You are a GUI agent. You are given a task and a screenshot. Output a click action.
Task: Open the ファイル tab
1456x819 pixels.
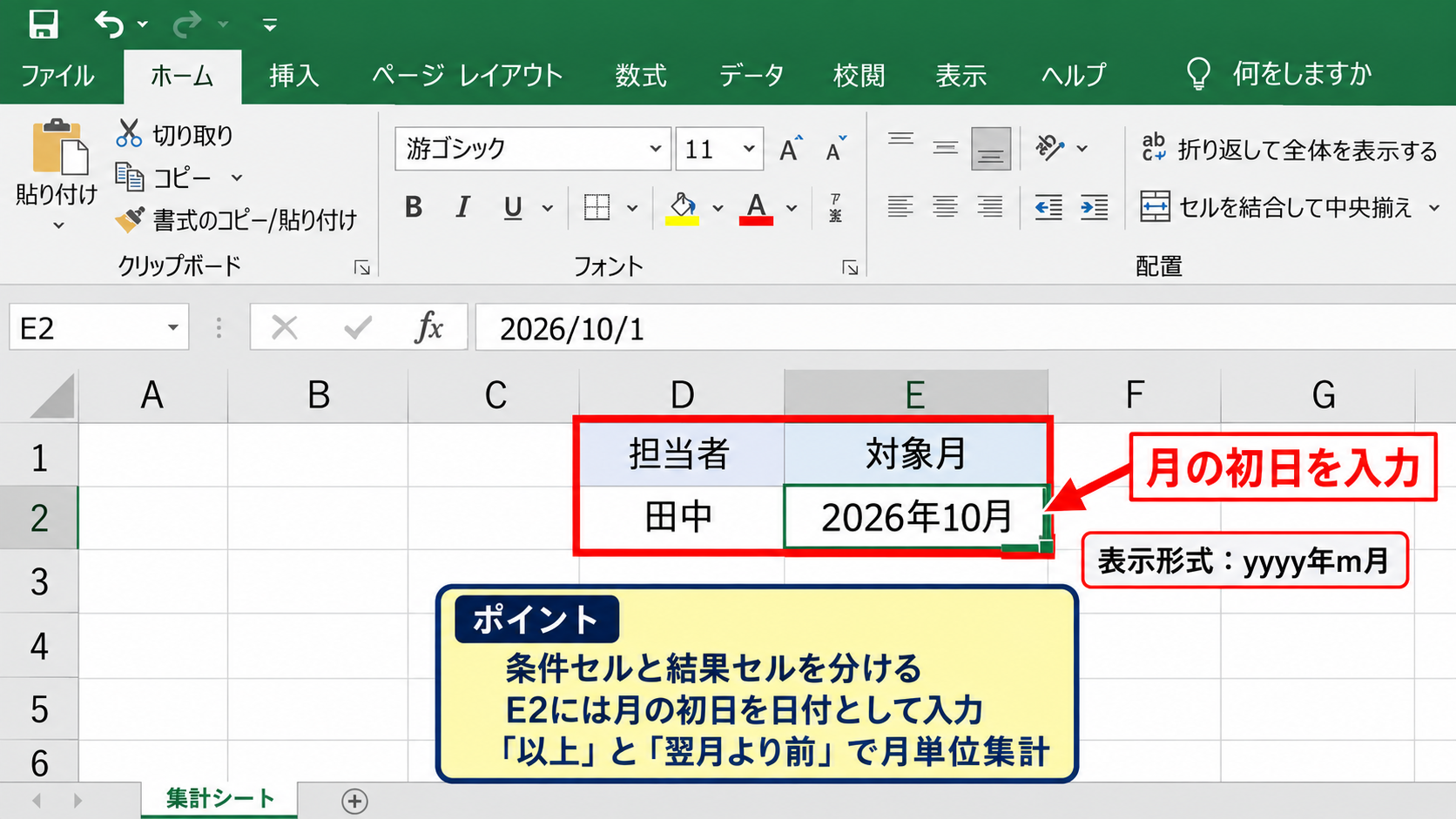pyautogui.click(x=57, y=76)
